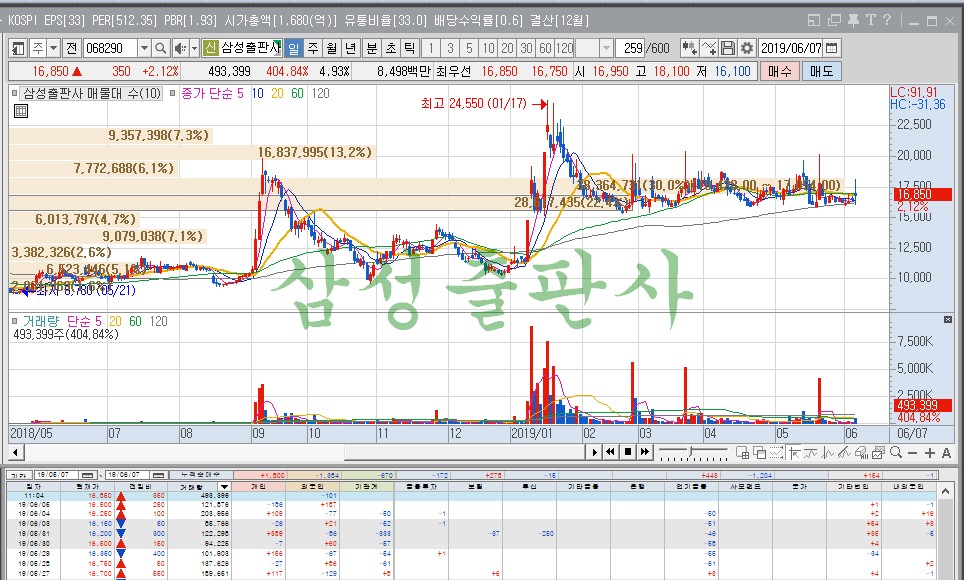This screenshot has height=580, width=964.
Task: Close the volume panel with X icon
Action: tap(947, 319)
